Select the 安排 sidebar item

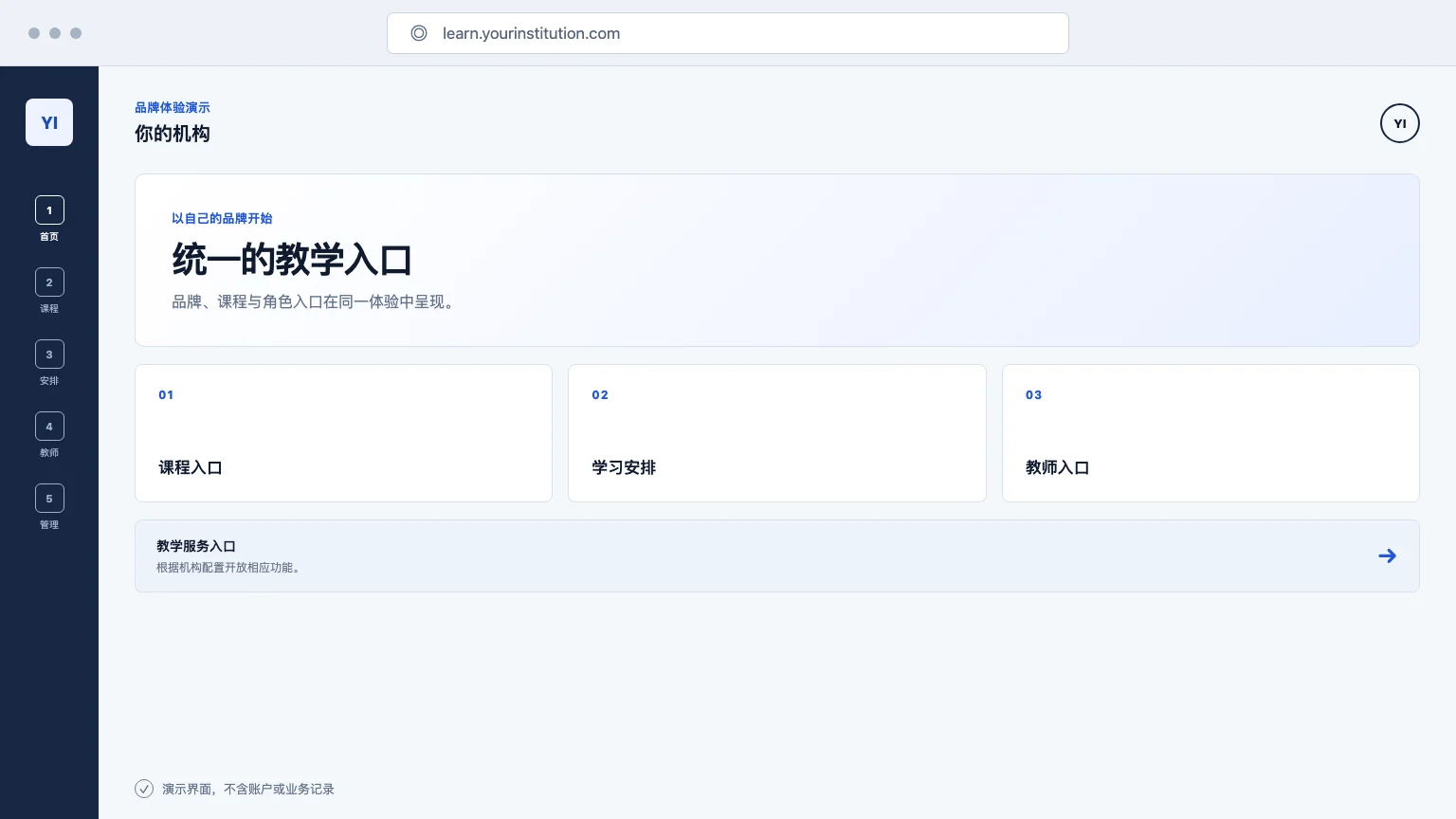[49, 363]
